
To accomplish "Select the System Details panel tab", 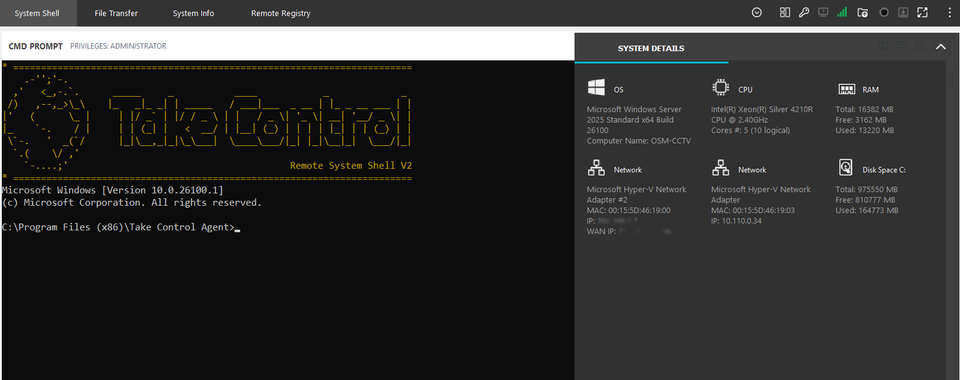I will (x=651, y=48).
